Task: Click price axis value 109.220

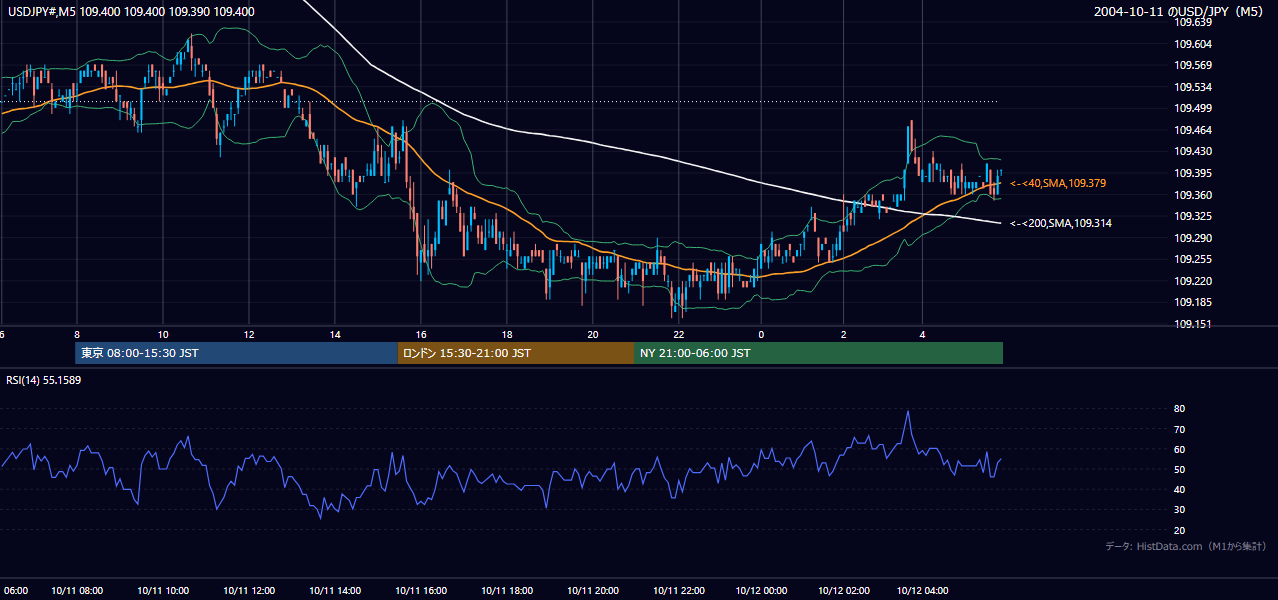Action: point(1194,281)
